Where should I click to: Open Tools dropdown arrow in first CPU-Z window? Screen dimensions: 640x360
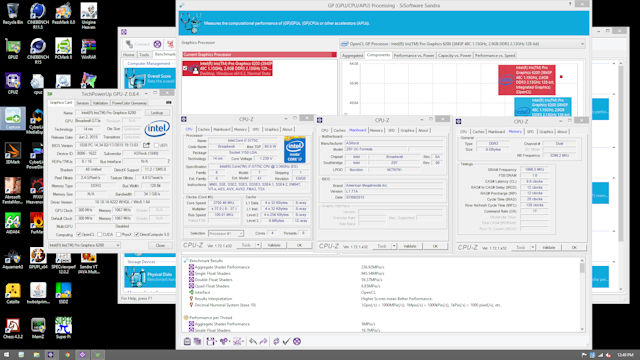258,245
